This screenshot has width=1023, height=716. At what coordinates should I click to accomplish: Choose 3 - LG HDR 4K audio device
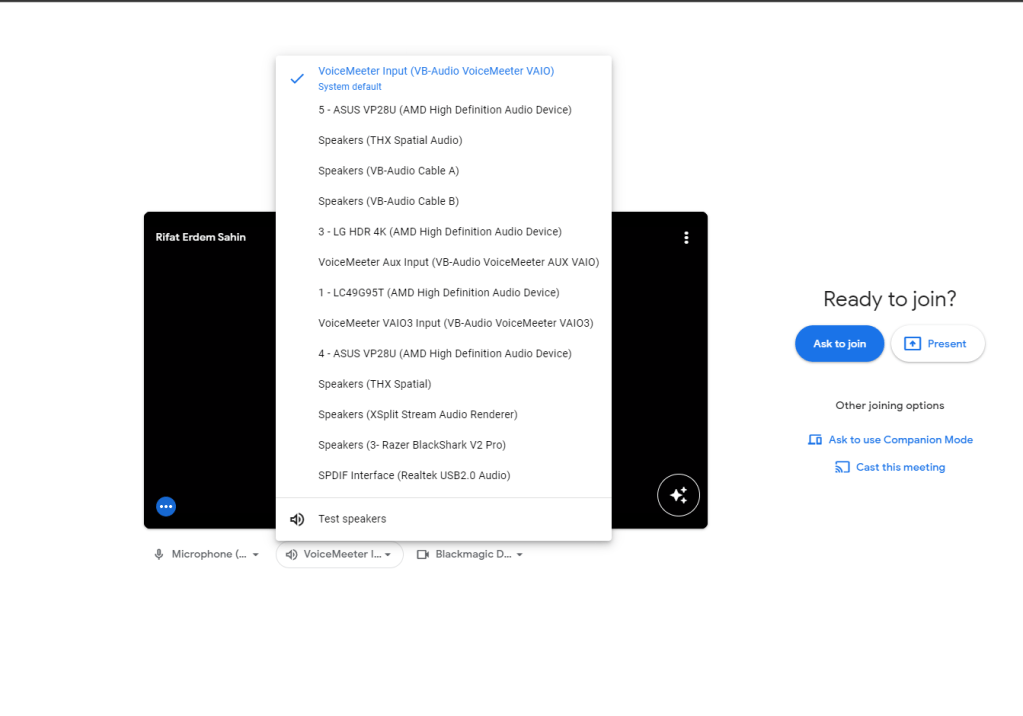444,232
